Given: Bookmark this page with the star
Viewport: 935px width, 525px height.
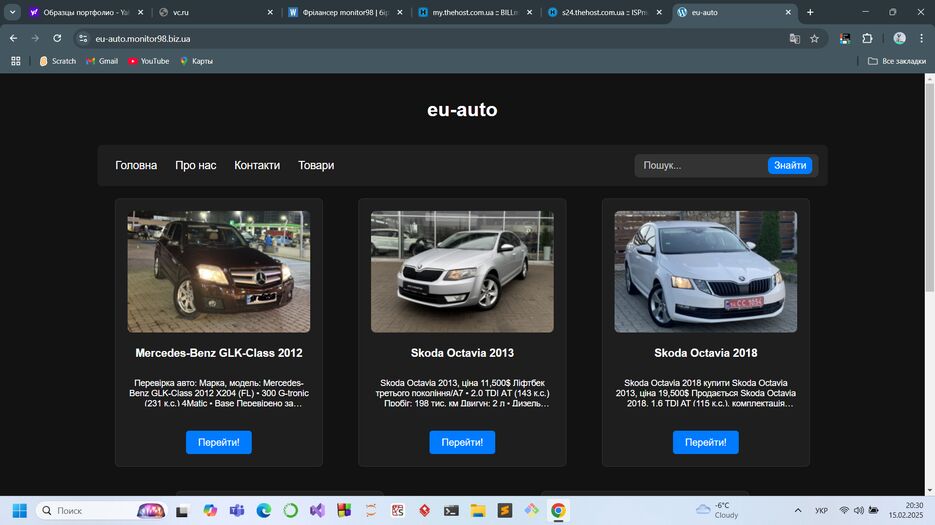Looking at the screenshot, I should 815,39.
